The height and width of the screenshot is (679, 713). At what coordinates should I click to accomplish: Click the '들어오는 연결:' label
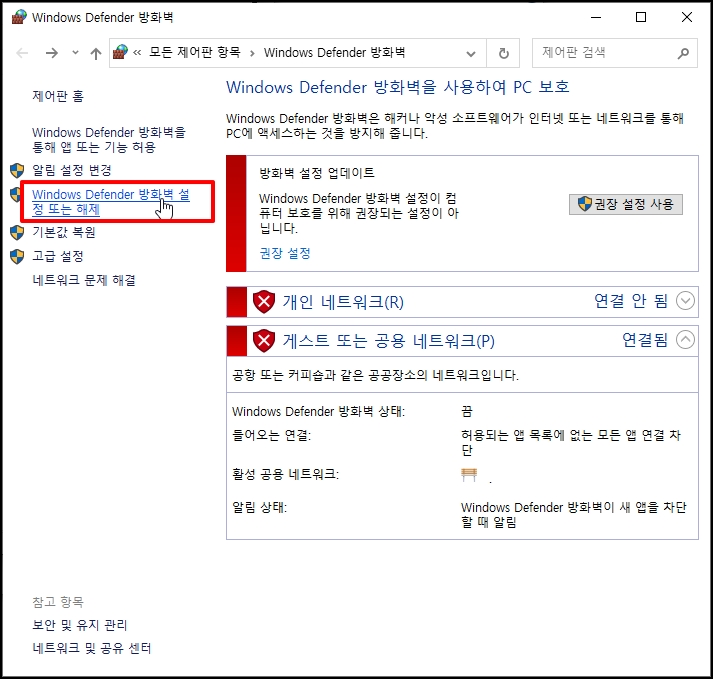click(x=271, y=436)
